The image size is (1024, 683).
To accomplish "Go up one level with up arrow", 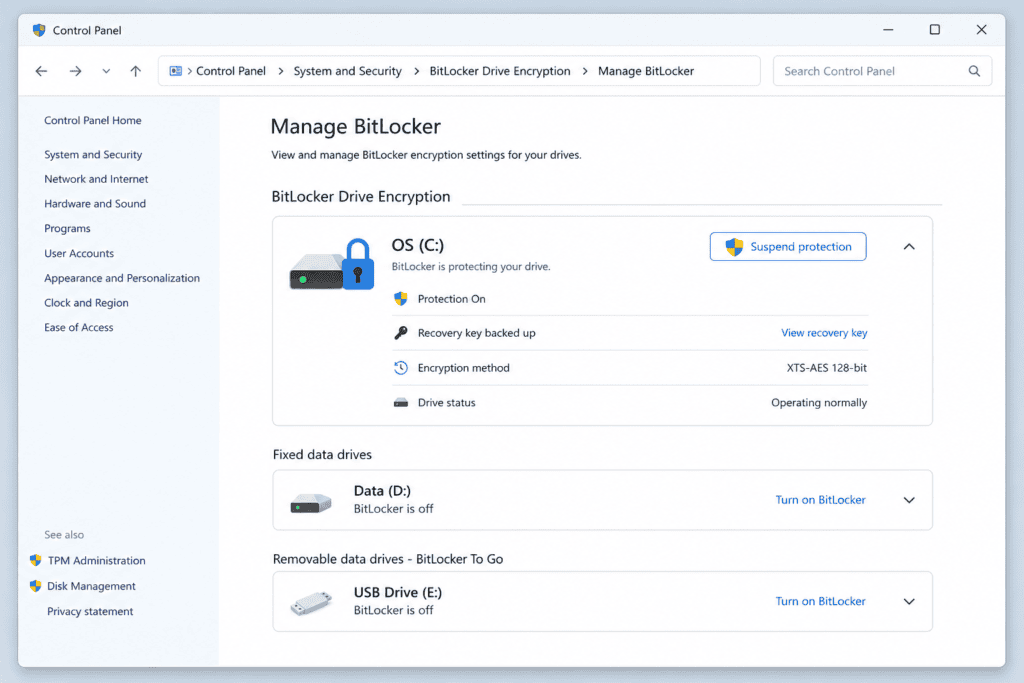I will pyautogui.click(x=135, y=71).
